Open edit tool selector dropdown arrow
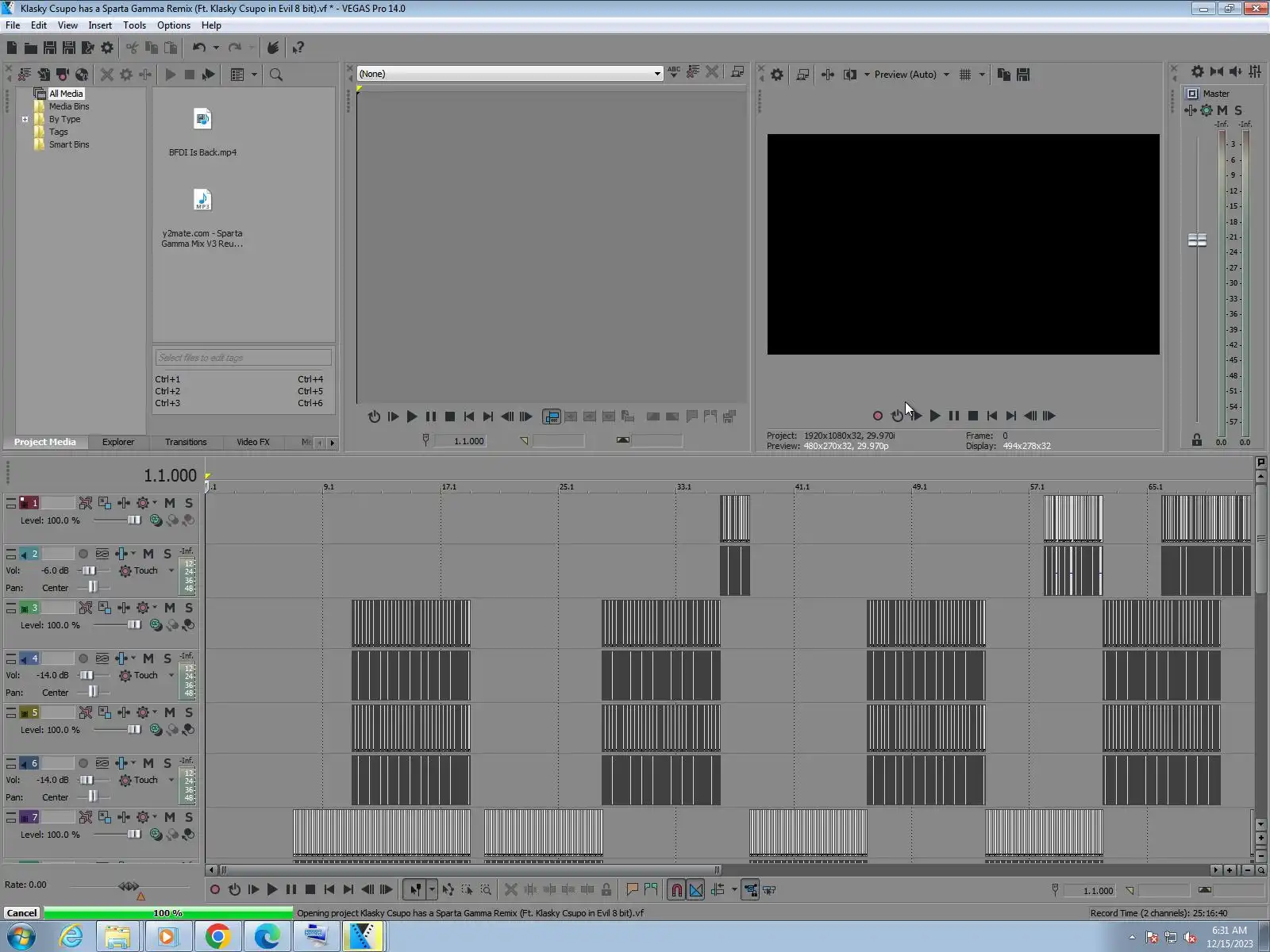1270x952 pixels. [x=432, y=890]
